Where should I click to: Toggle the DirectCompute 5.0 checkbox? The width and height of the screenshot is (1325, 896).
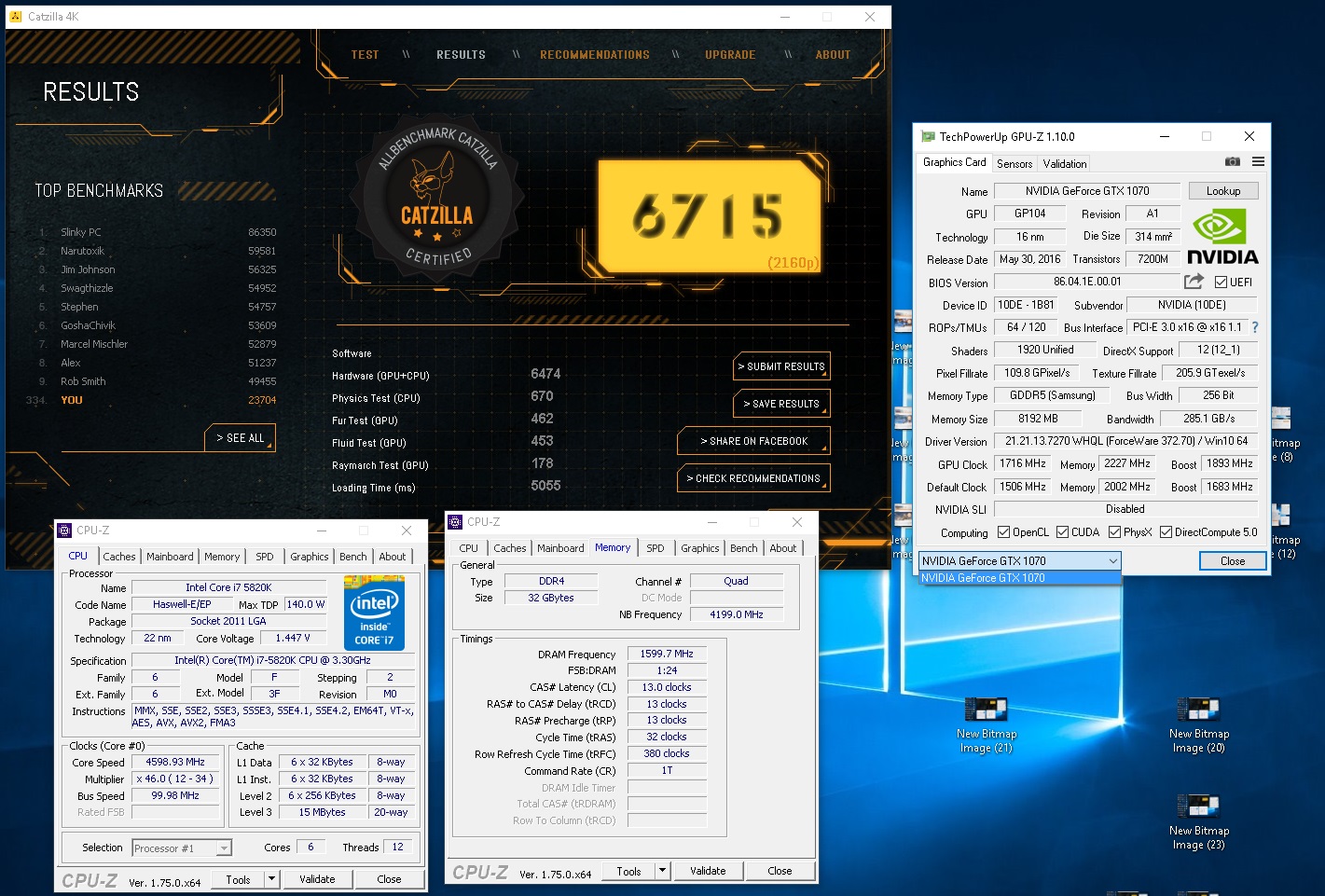(x=1166, y=532)
